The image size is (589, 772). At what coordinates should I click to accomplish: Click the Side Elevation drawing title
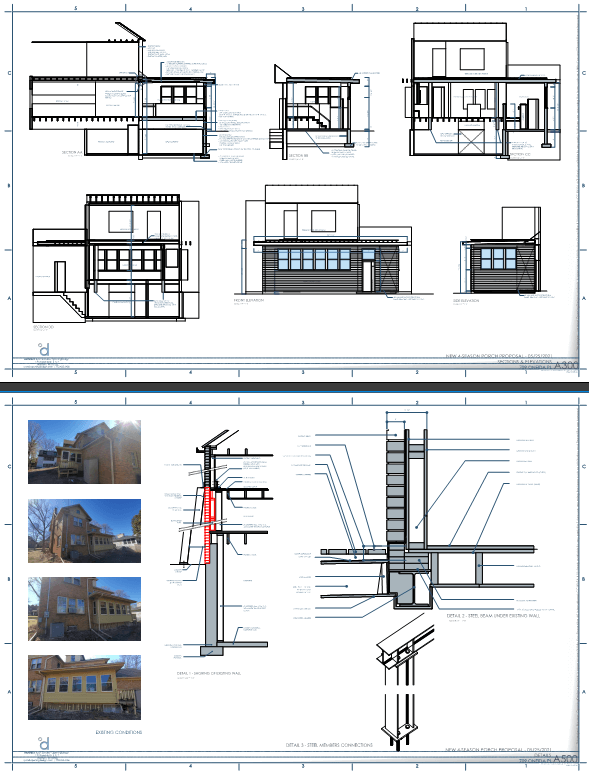click(466, 300)
